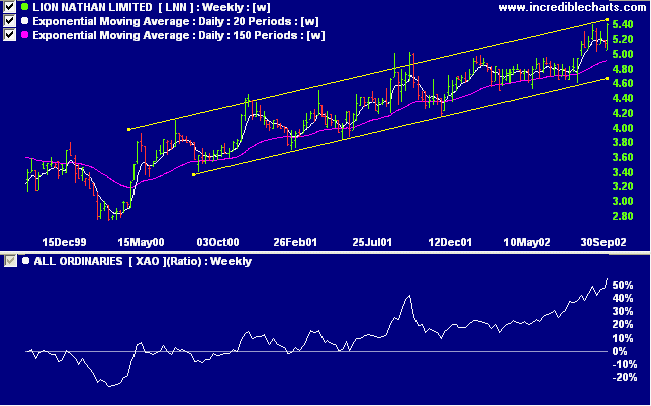
Task: Select lower trendline right end handle
Action: pos(607,78)
